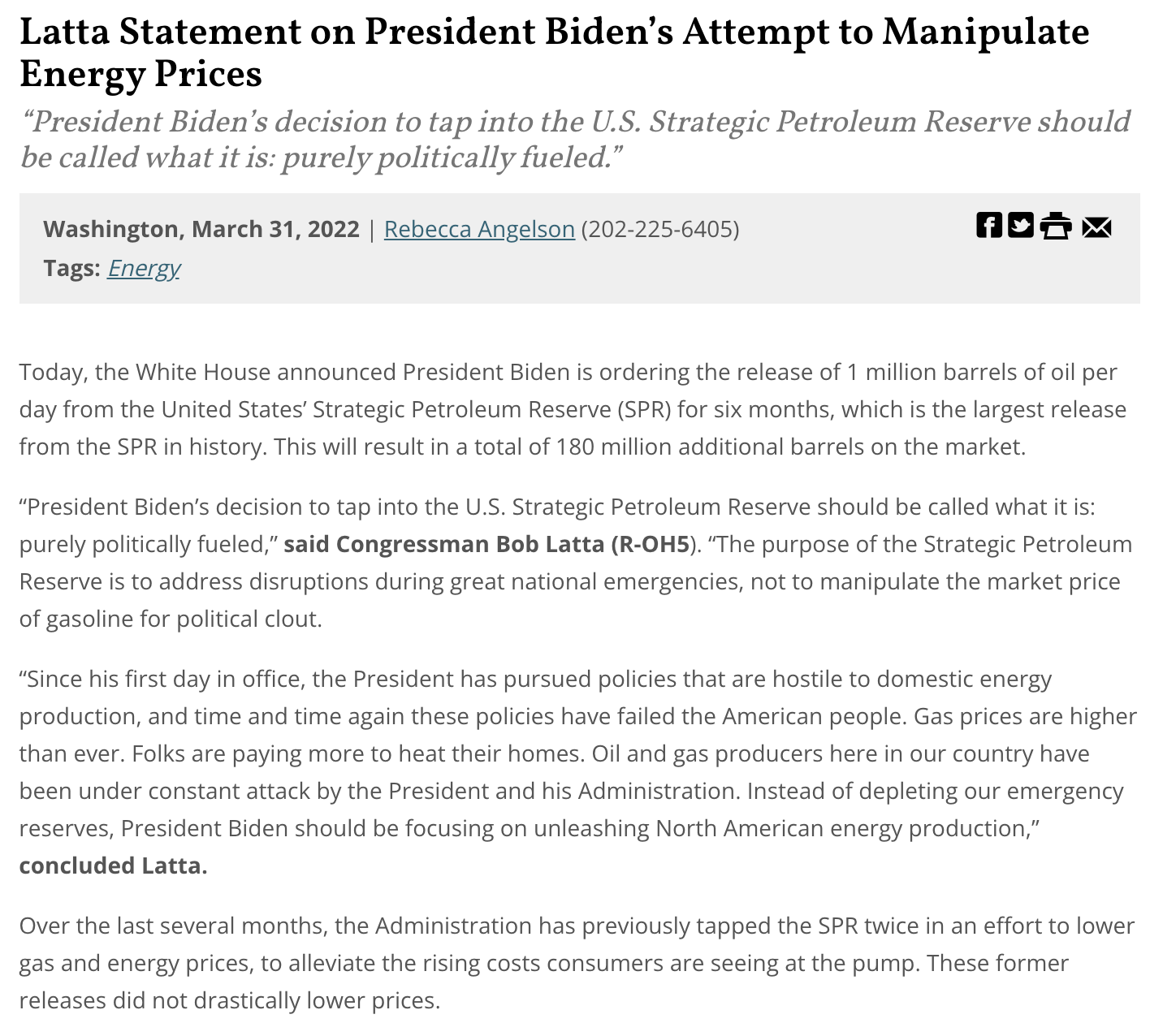Viewport: 1163px width, 1036px height.
Task: Click the Washington, March 31, 2022 dateline
Action: point(201,229)
